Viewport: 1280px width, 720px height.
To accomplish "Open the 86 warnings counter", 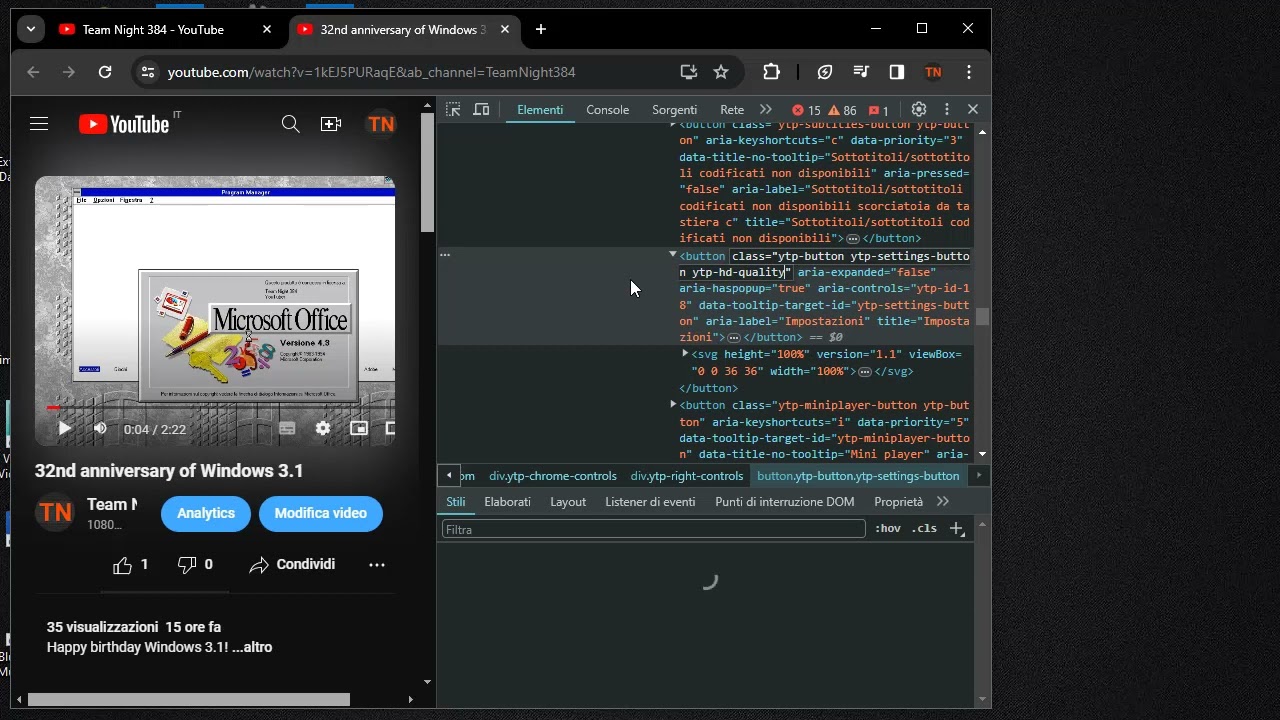I will point(842,110).
